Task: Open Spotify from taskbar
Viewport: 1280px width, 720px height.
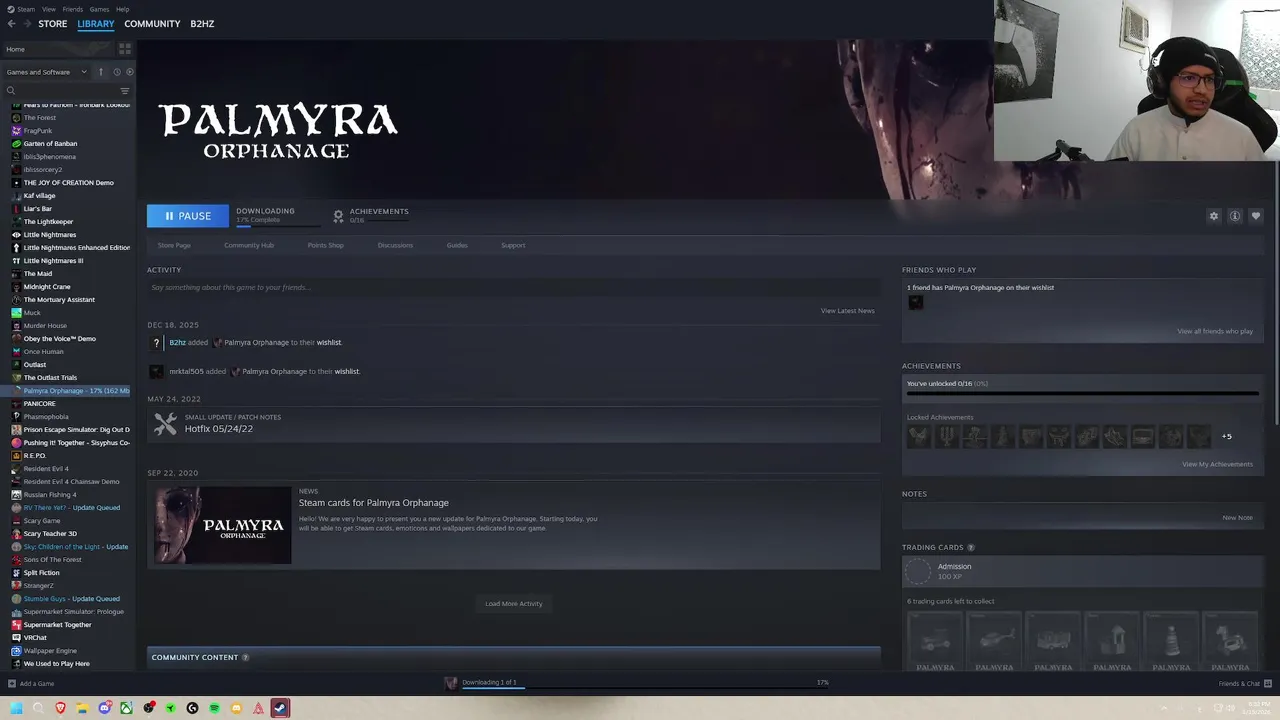Action: (214, 708)
